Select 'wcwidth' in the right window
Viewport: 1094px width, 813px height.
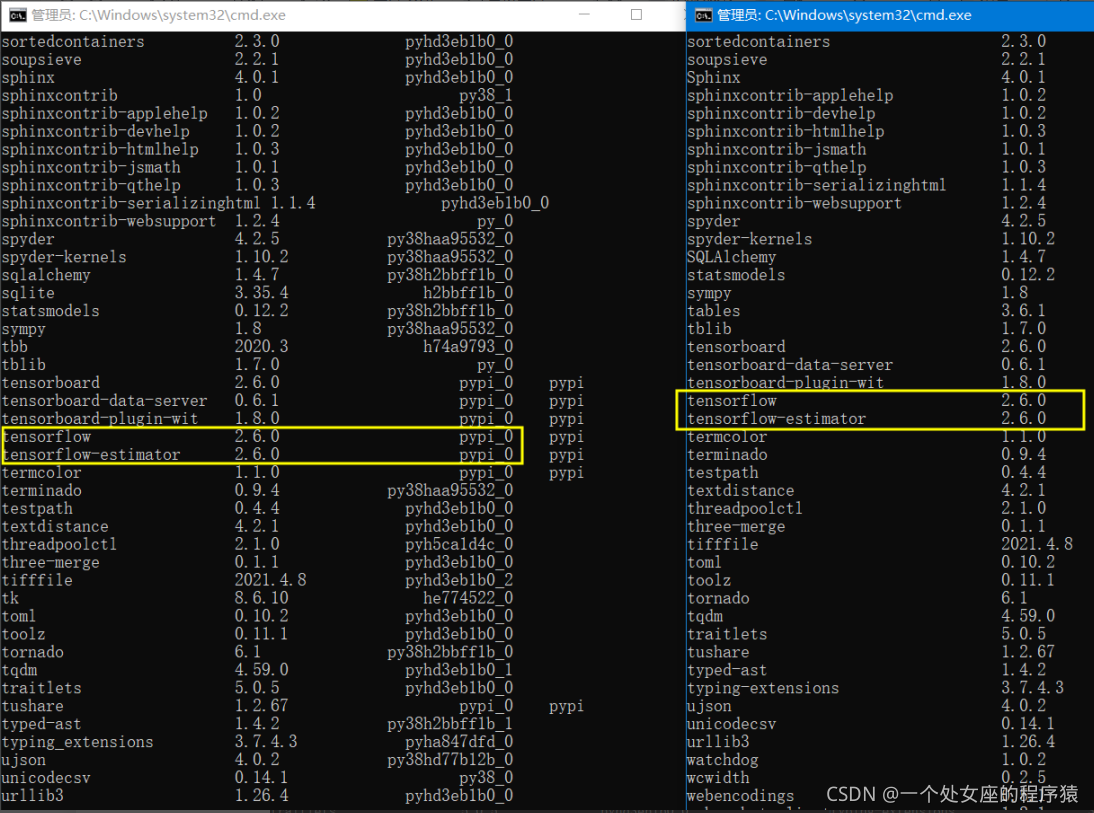[x=718, y=777]
